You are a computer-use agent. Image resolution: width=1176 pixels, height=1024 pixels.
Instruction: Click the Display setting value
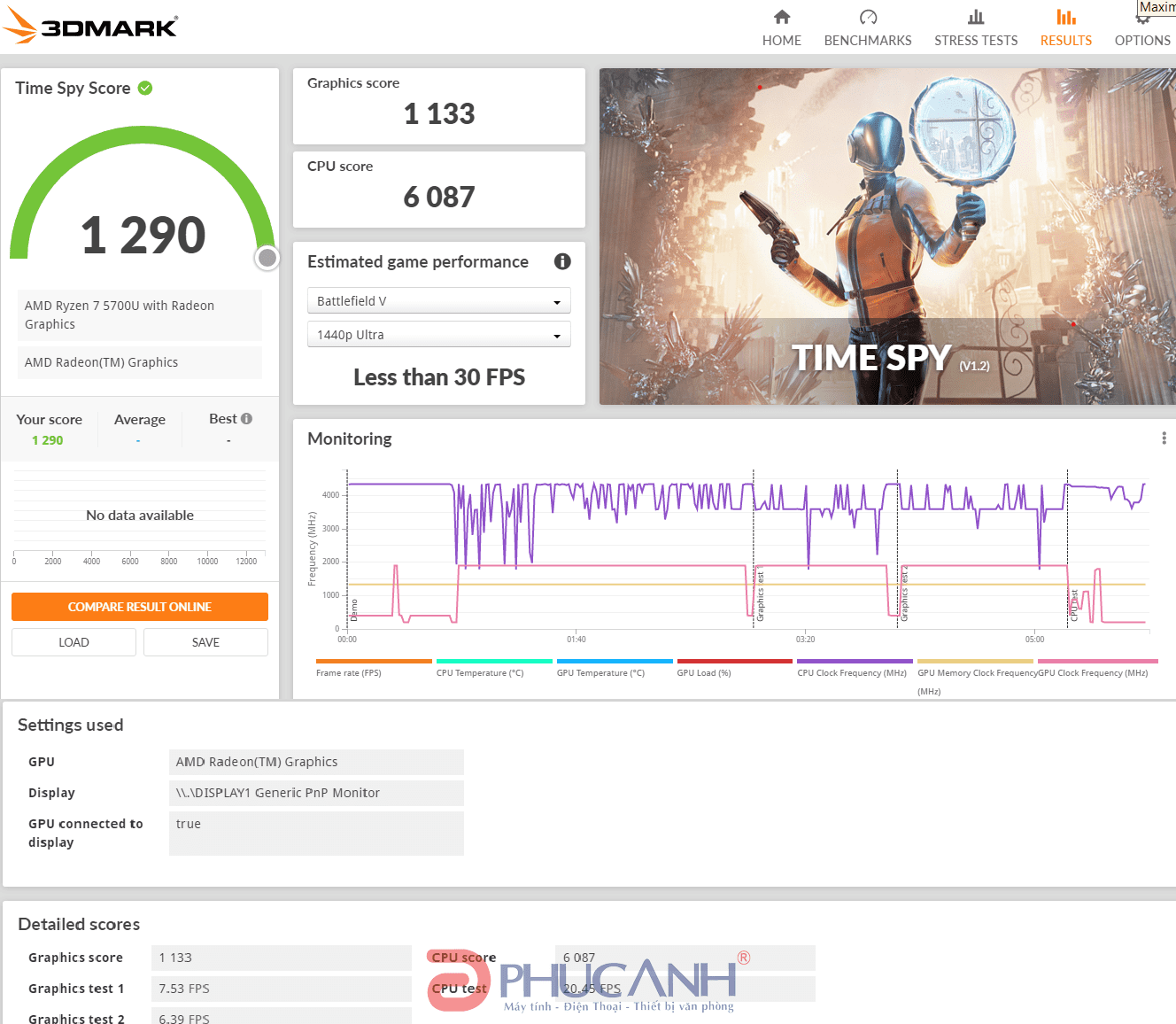click(x=316, y=793)
